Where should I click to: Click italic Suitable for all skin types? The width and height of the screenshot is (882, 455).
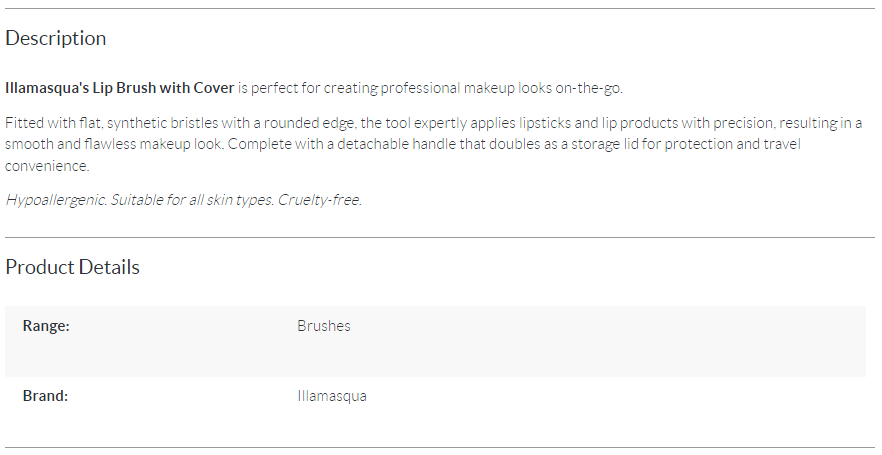(192, 200)
